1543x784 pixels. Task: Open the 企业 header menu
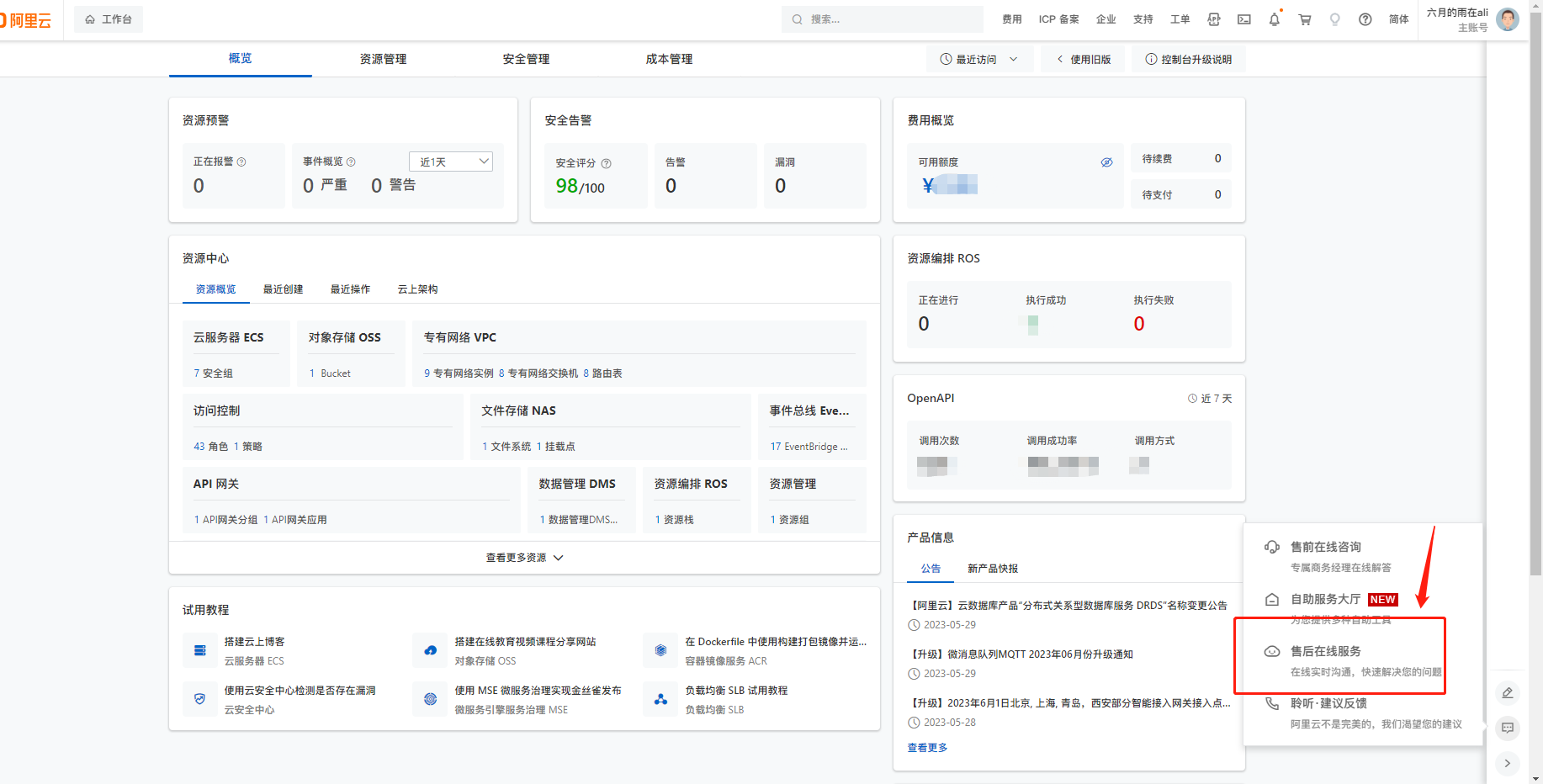[x=1106, y=19]
